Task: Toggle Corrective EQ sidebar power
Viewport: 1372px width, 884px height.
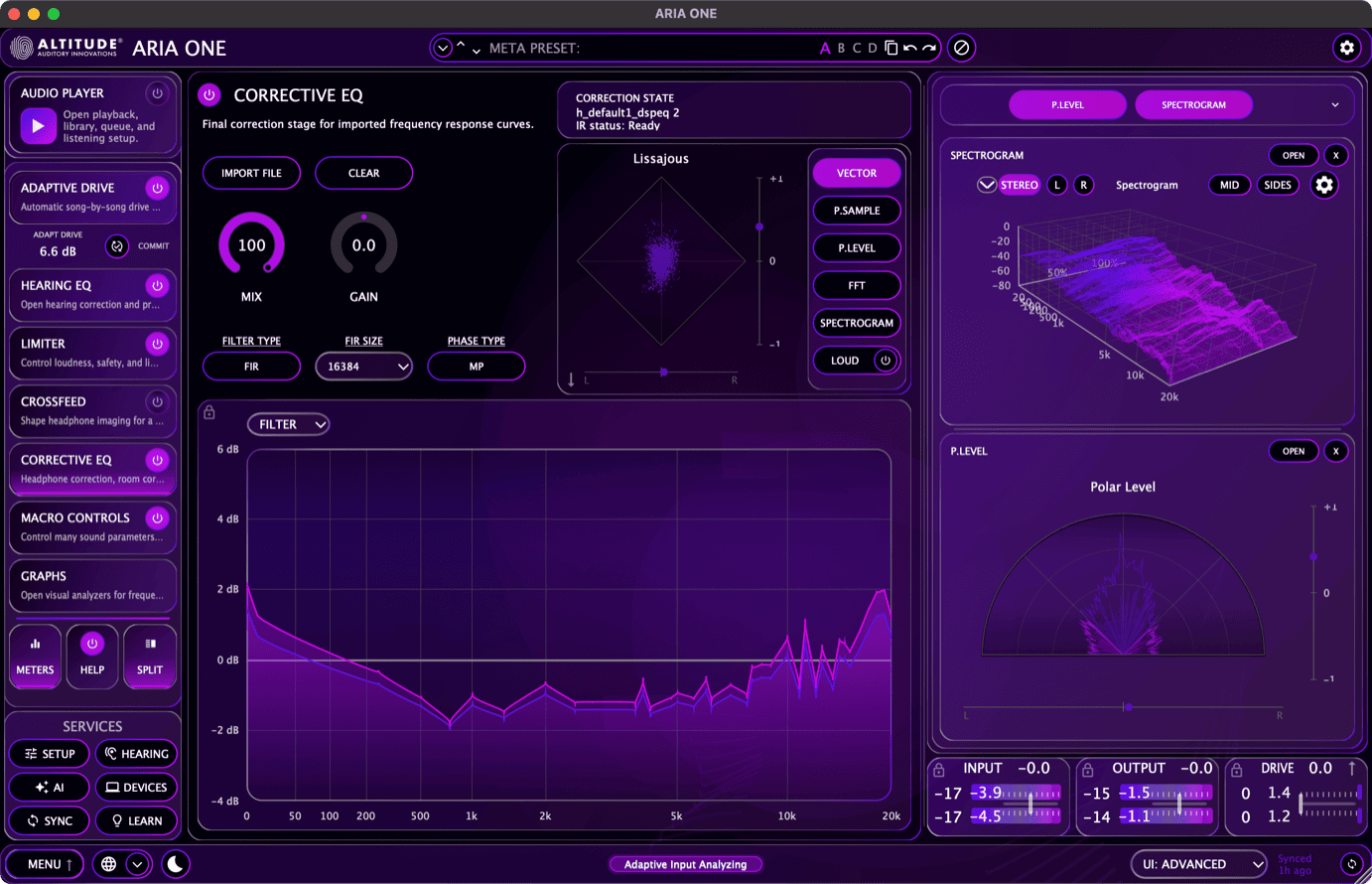Action: tap(157, 460)
